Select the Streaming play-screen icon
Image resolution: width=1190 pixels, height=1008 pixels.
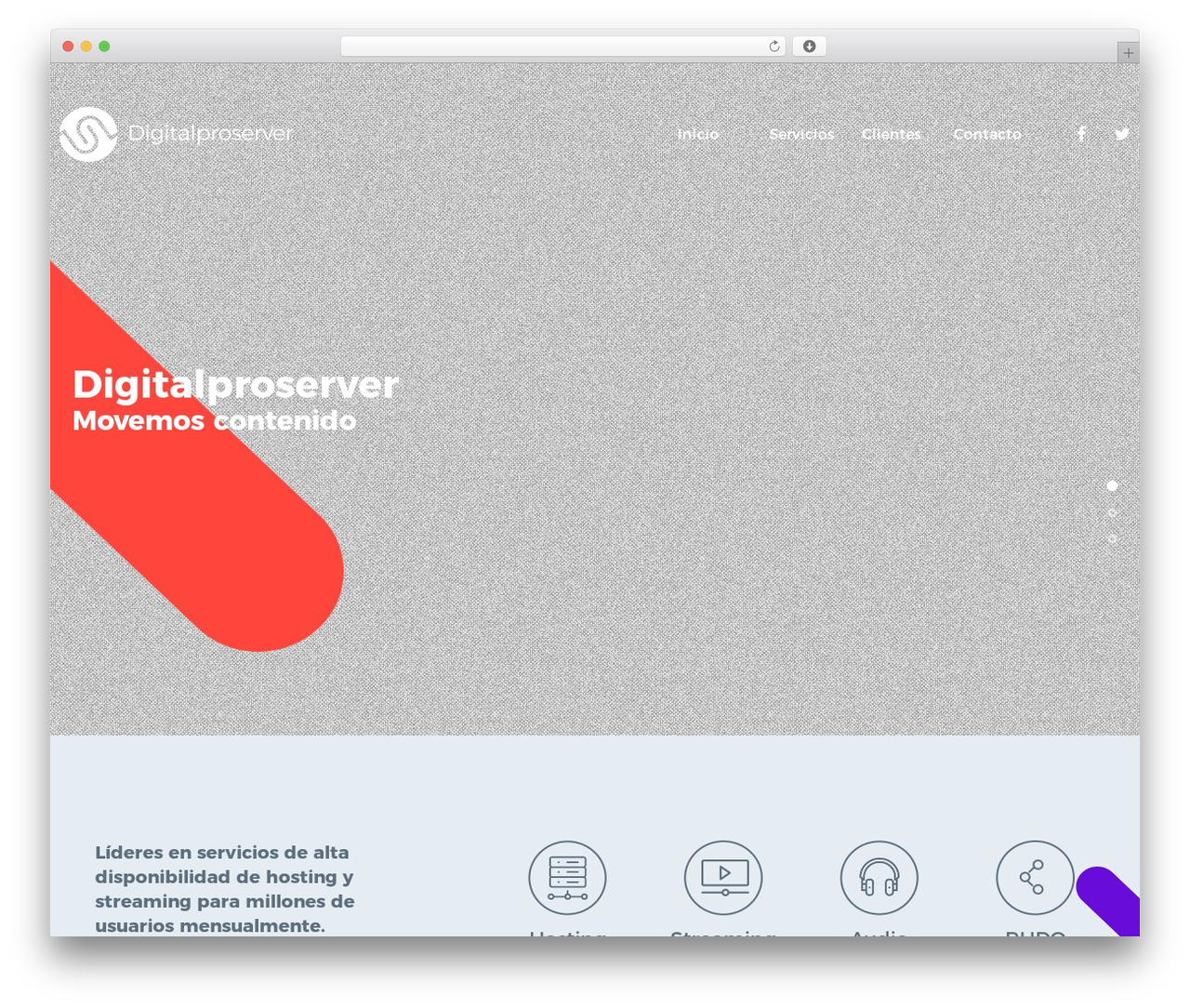tap(723, 878)
